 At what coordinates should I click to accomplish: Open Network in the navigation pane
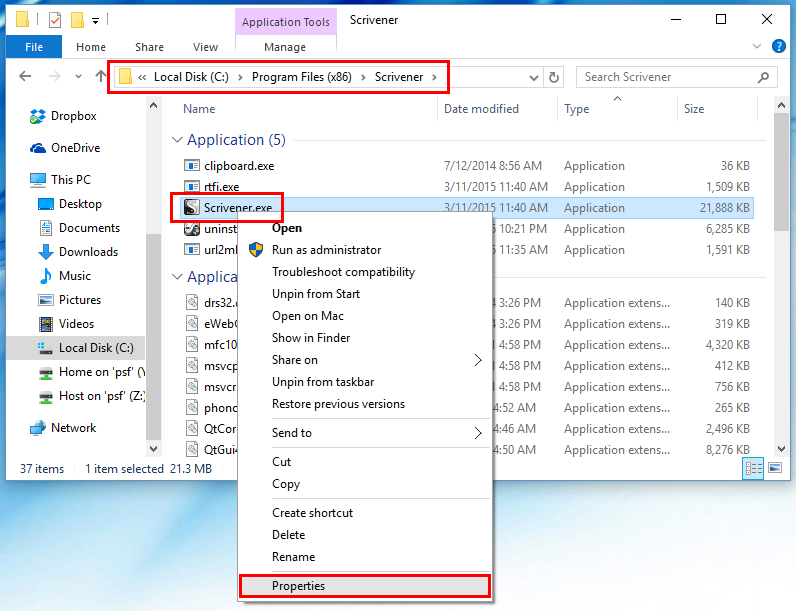(63, 428)
